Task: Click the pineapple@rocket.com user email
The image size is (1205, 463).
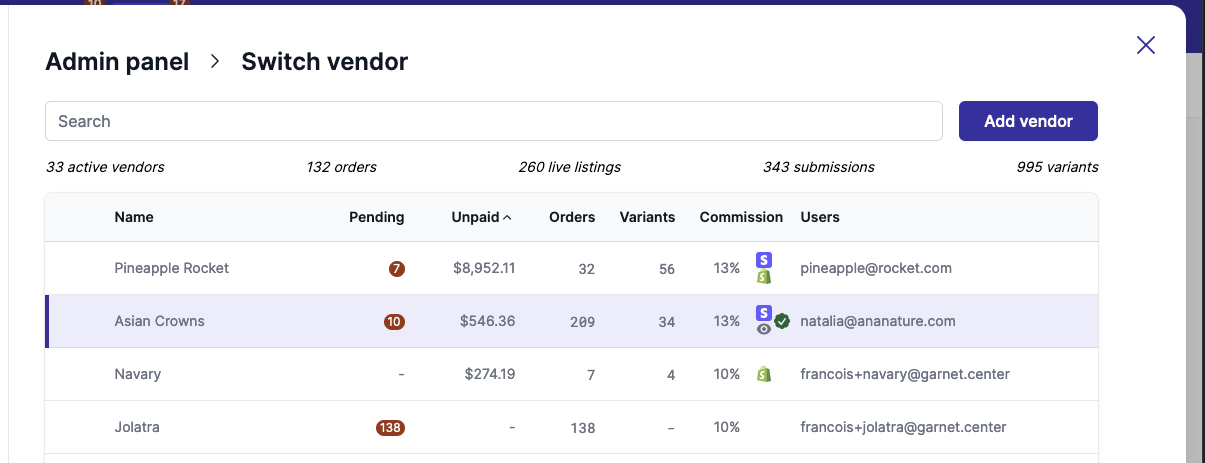Action: [x=876, y=268]
